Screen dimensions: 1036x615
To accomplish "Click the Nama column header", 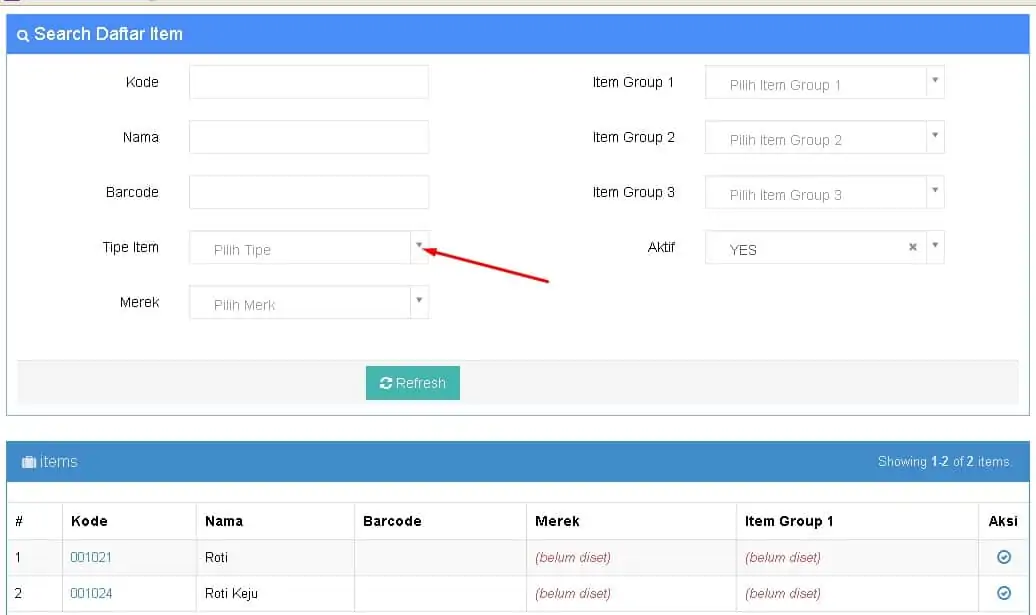I will (224, 521).
